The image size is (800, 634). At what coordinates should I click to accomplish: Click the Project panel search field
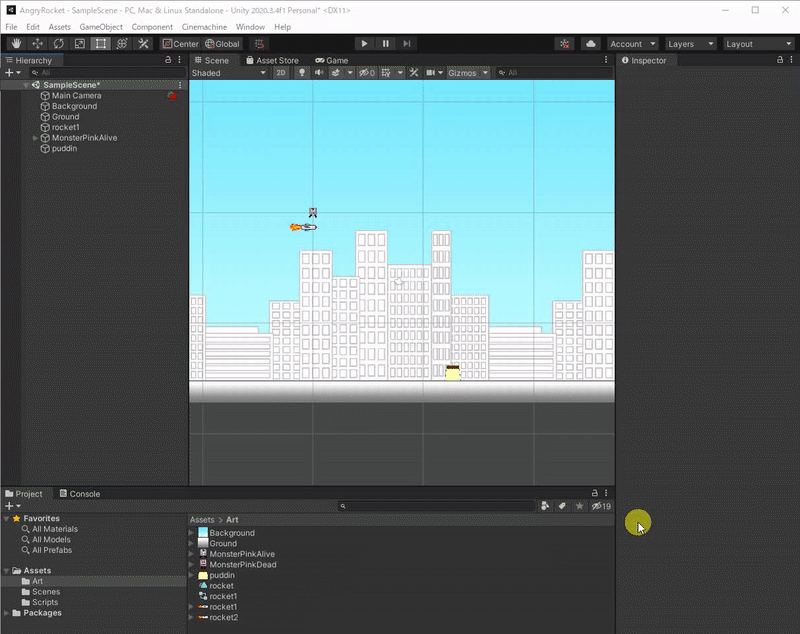click(x=435, y=507)
